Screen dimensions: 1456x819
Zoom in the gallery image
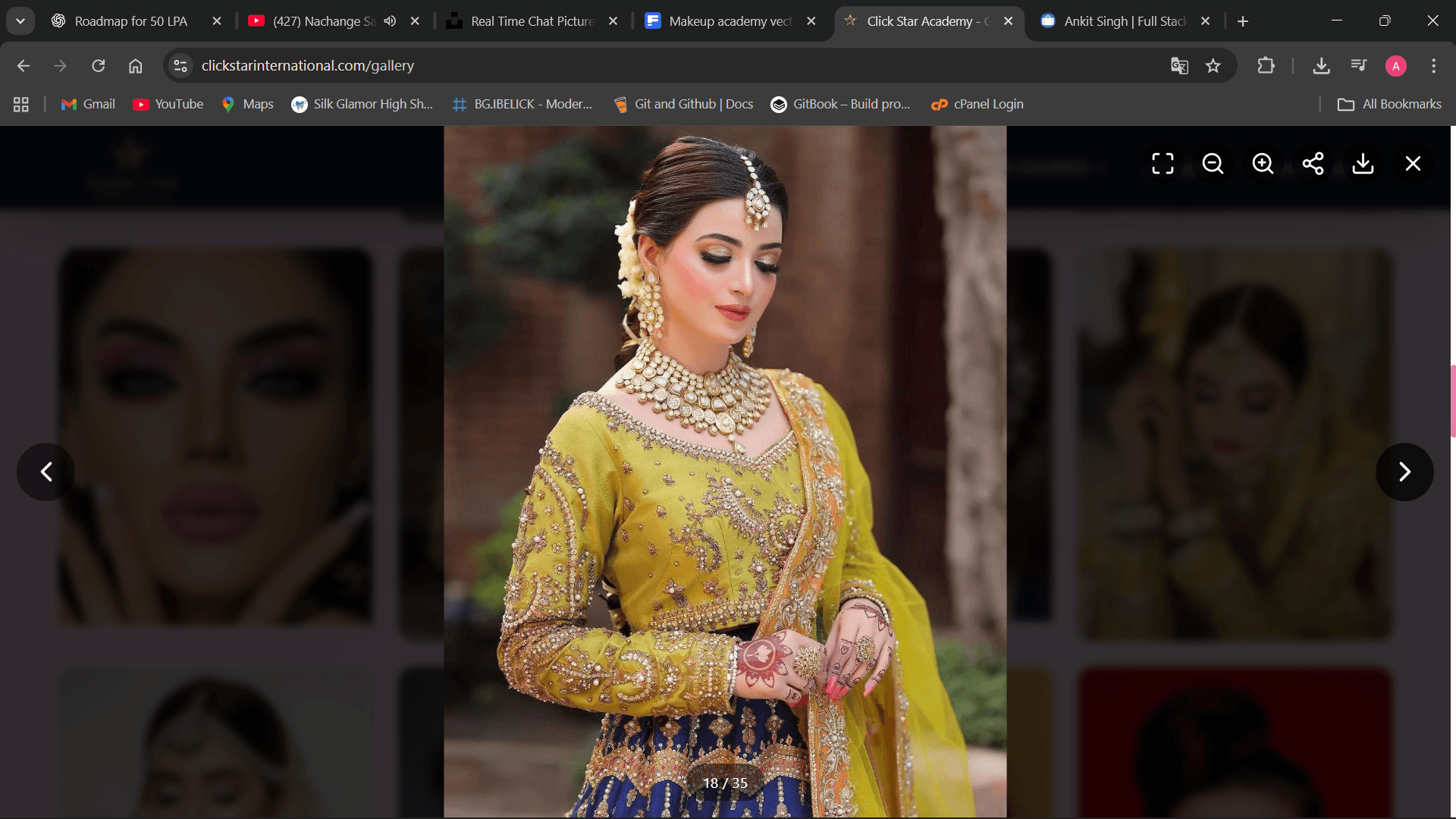click(x=1263, y=164)
